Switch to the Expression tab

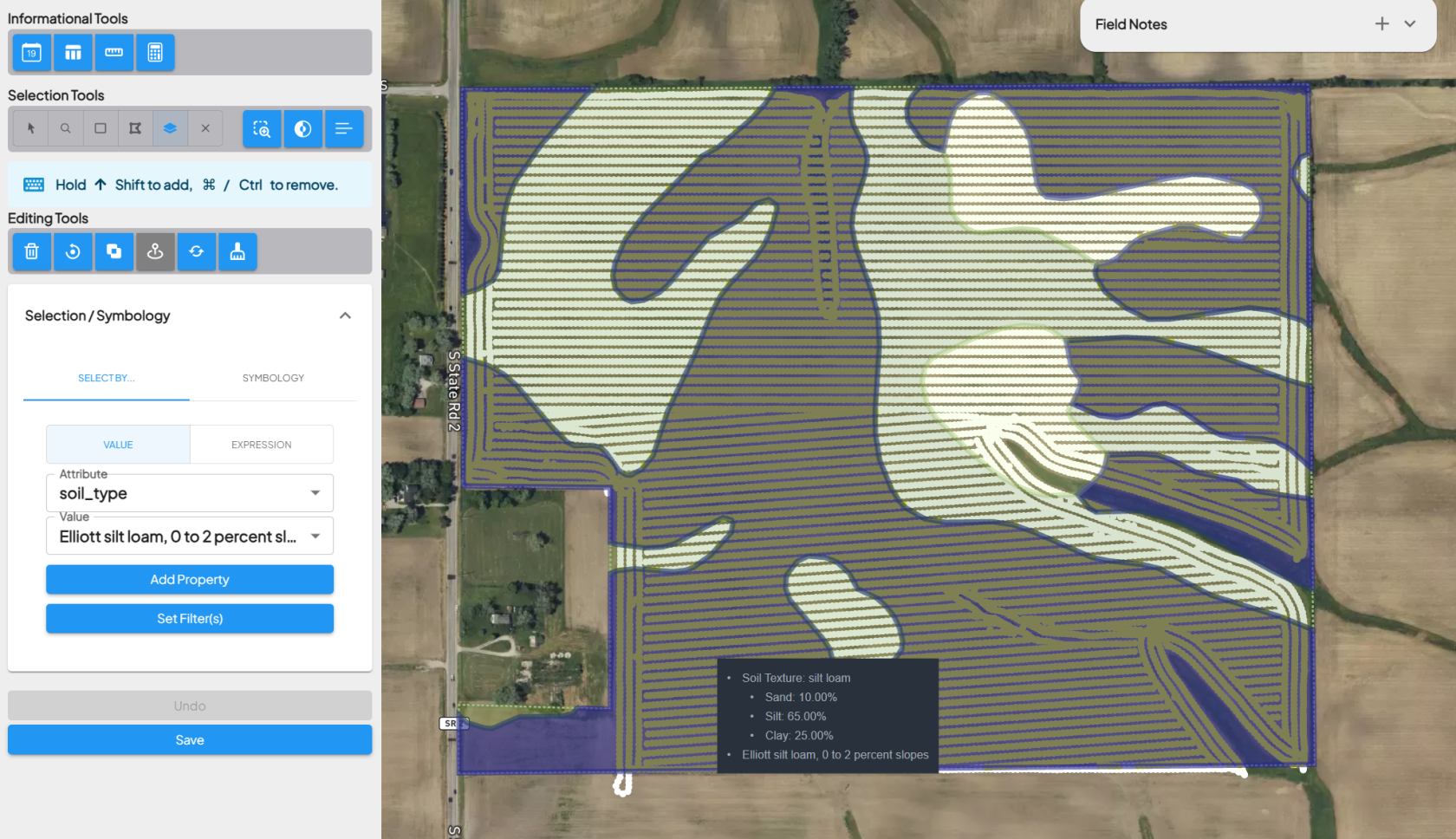click(x=261, y=445)
